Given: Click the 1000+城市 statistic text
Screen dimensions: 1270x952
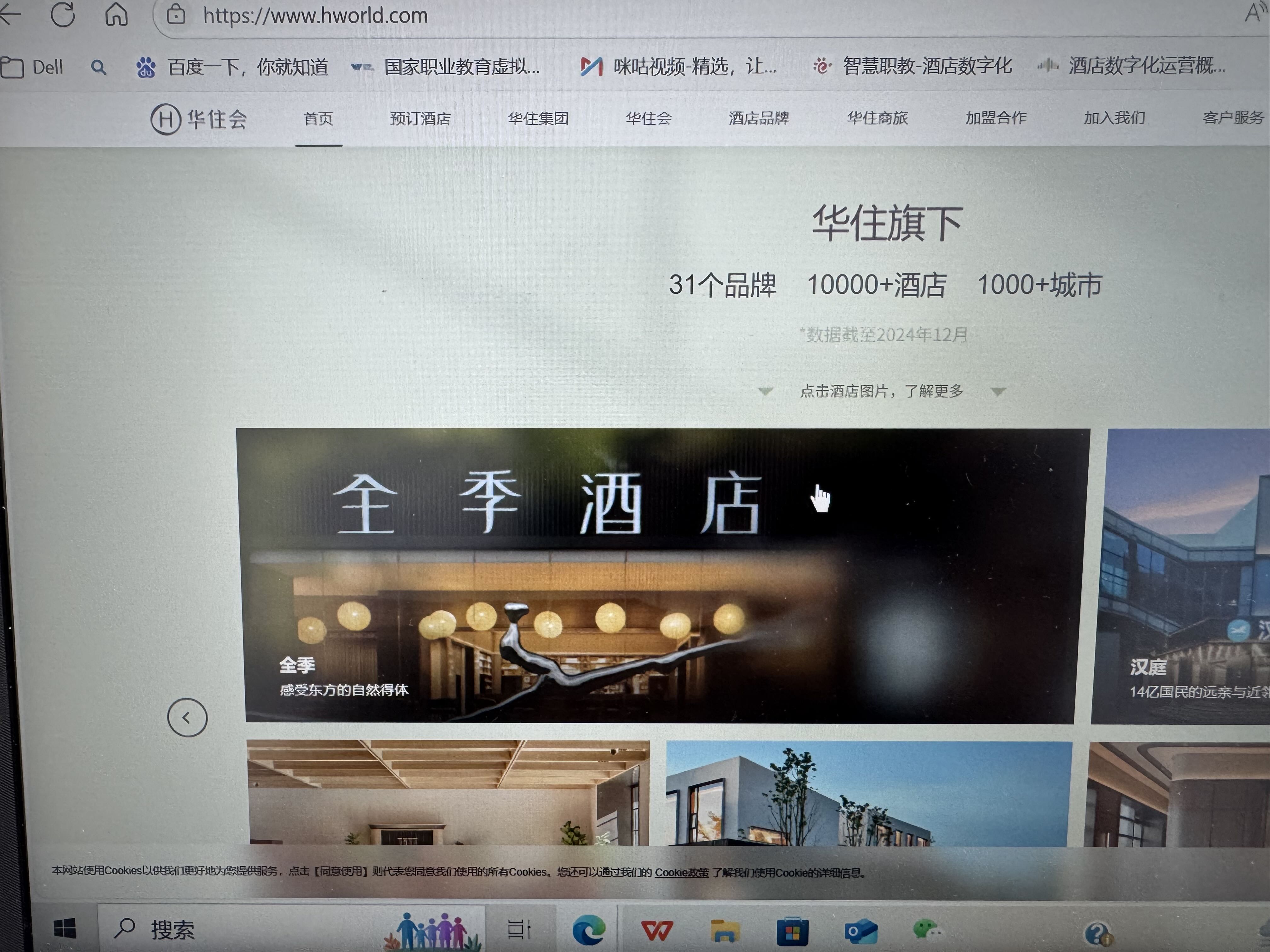Looking at the screenshot, I should [x=1040, y=285].
